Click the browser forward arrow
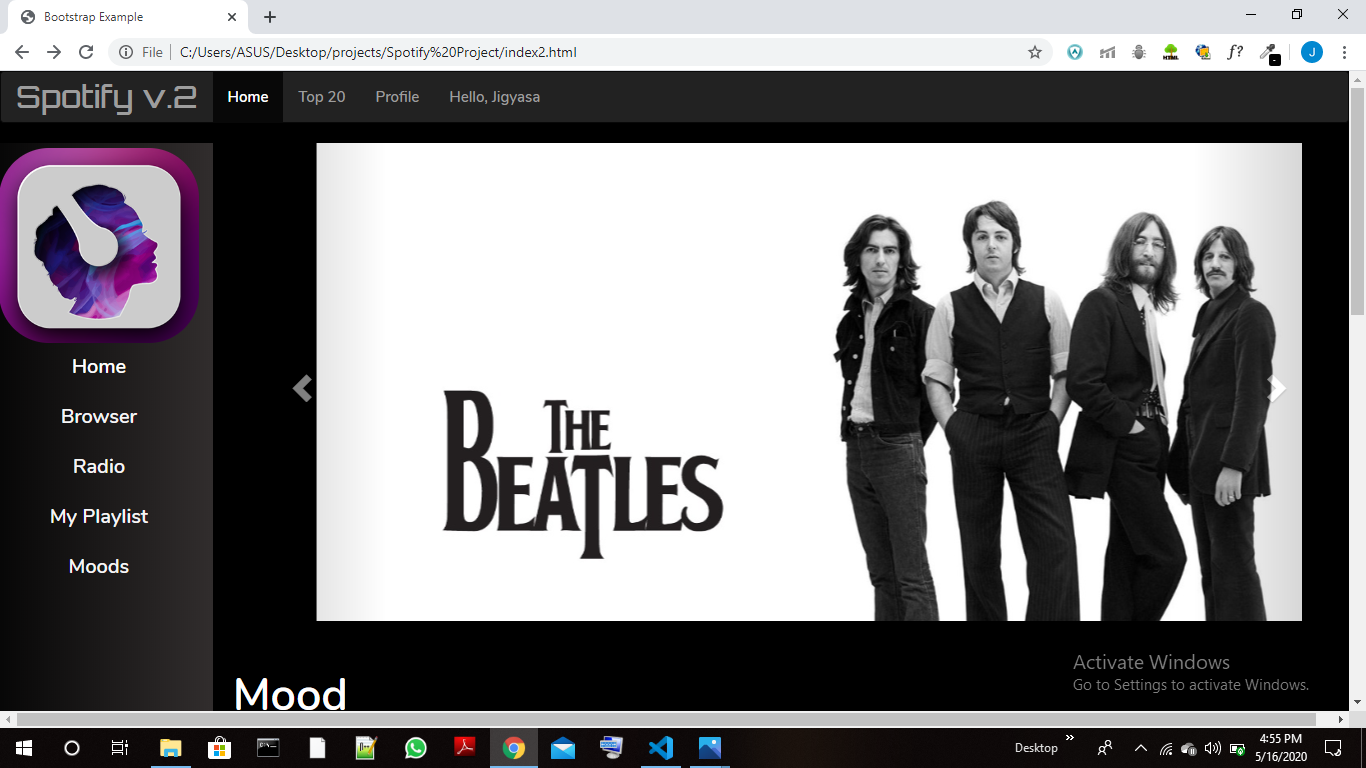The width and height of the screenshot is (1366, 768). pyautogui.click(x=54, y=52)
